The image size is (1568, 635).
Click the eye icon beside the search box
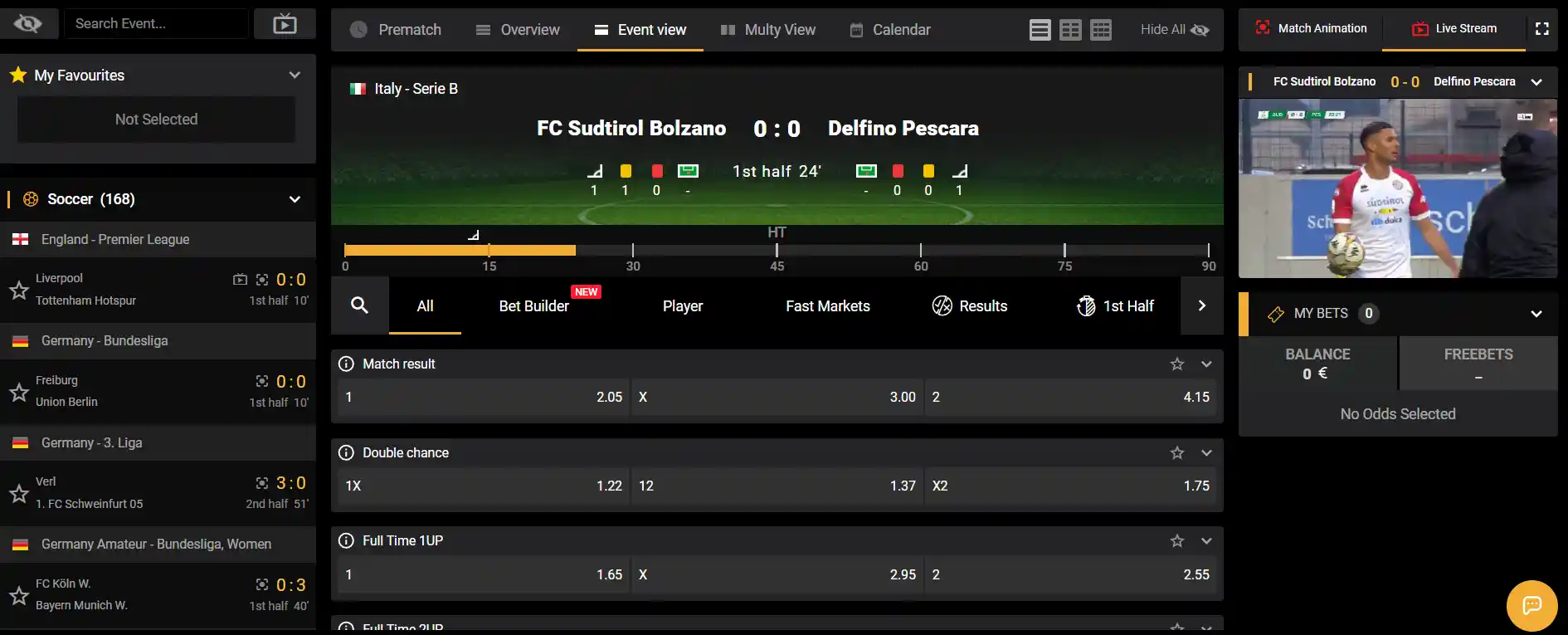click(28, 24)
